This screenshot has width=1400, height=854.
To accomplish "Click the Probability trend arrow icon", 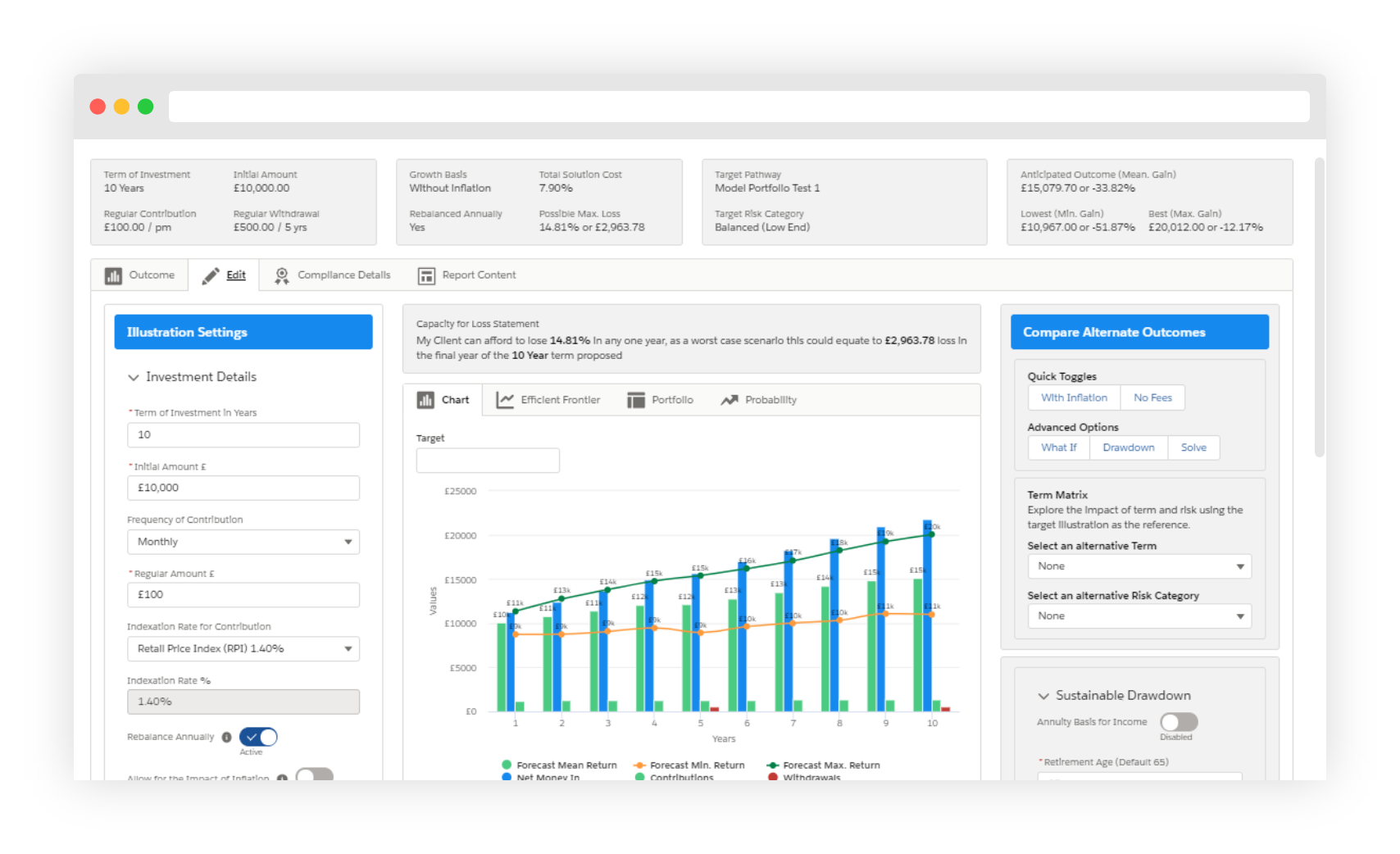I will coord(730,400).
